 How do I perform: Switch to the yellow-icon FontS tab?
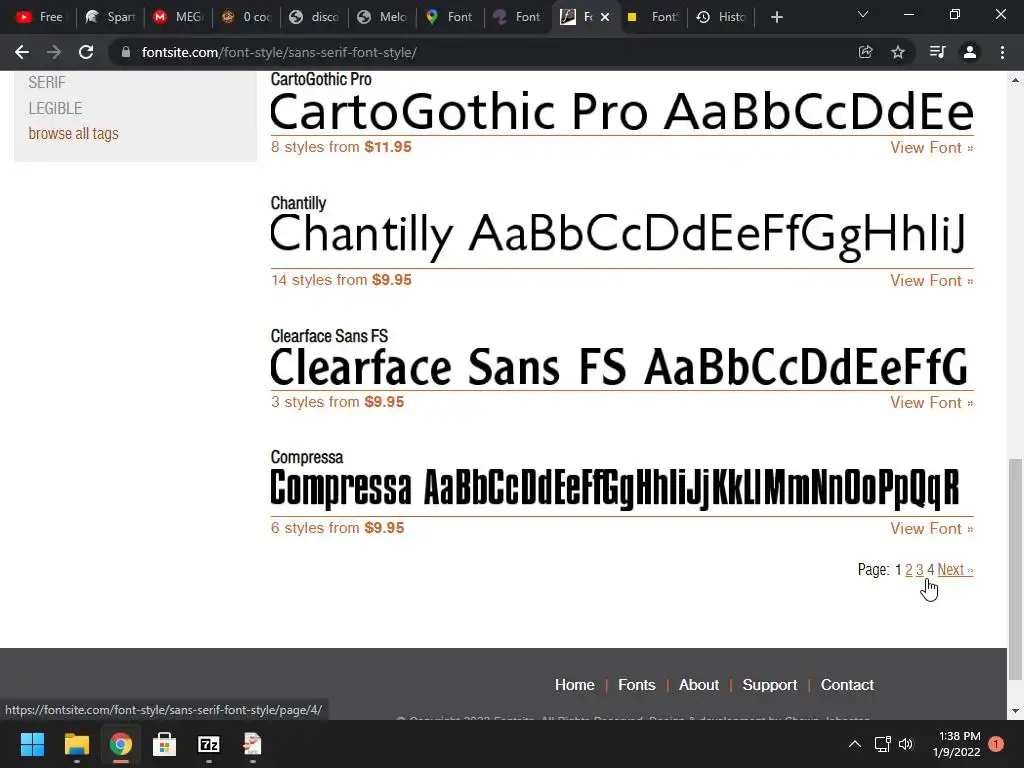click(653, 18)
